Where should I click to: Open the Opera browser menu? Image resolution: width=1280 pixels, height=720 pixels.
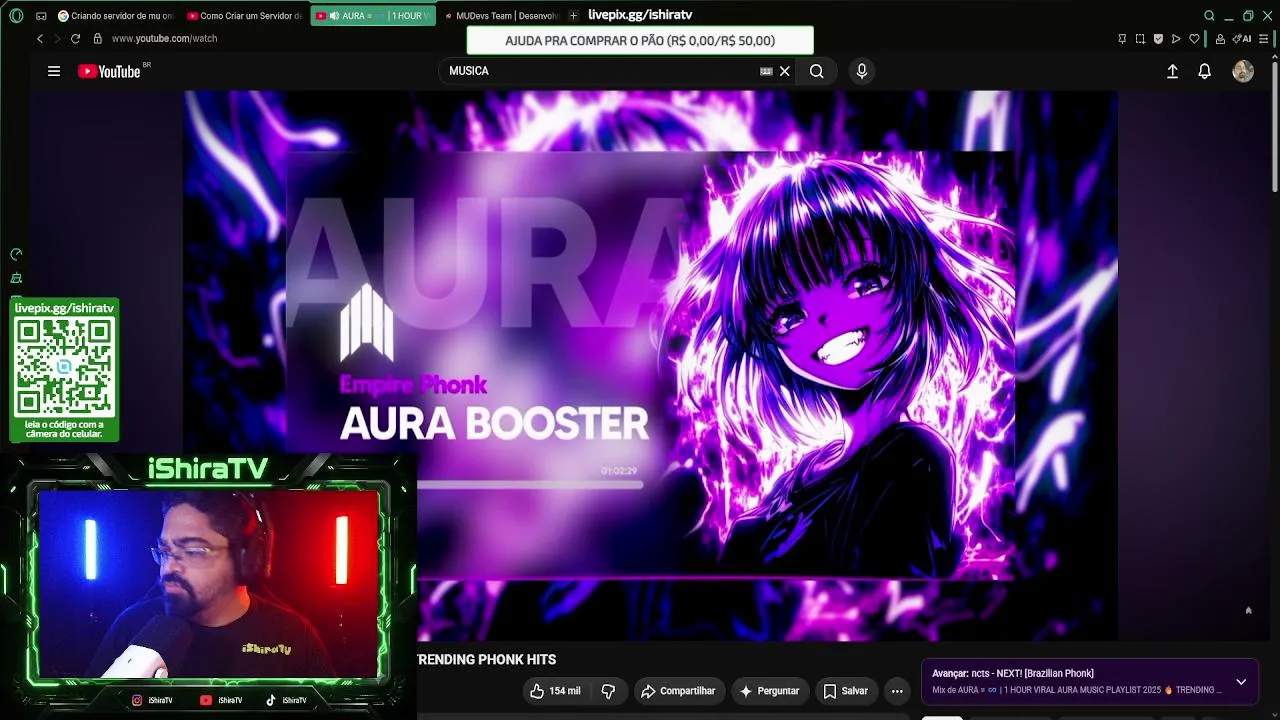[x=16, y=16]
